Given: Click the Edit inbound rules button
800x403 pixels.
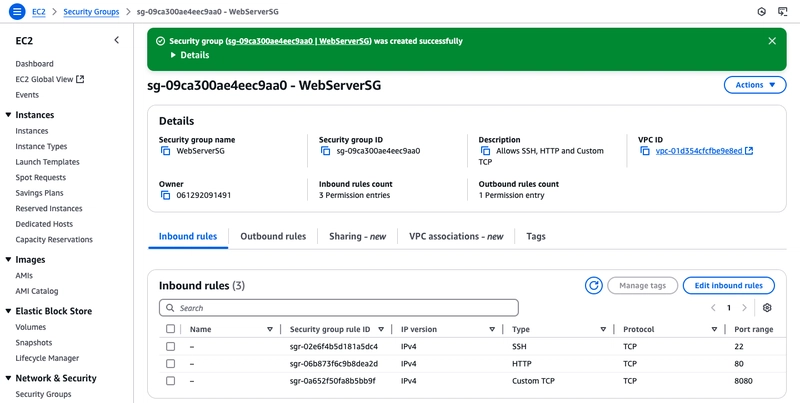Looking at the screenshot, I should point(729,286).
